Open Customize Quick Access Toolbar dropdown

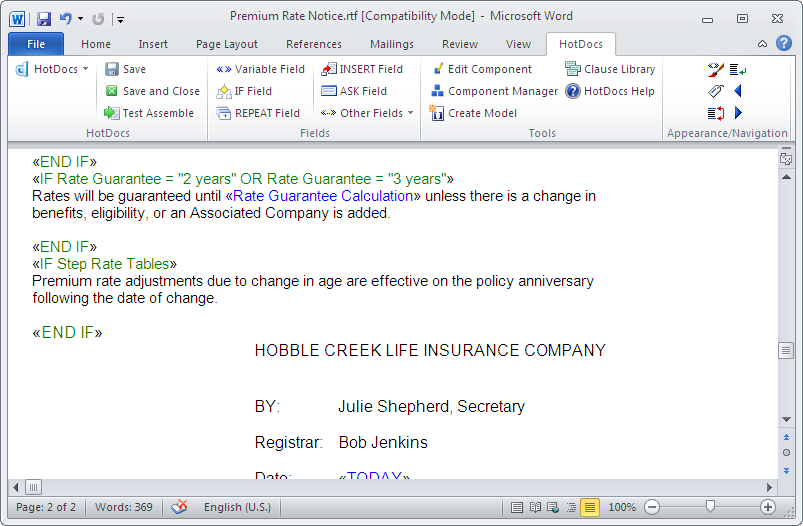coord(120,20)
